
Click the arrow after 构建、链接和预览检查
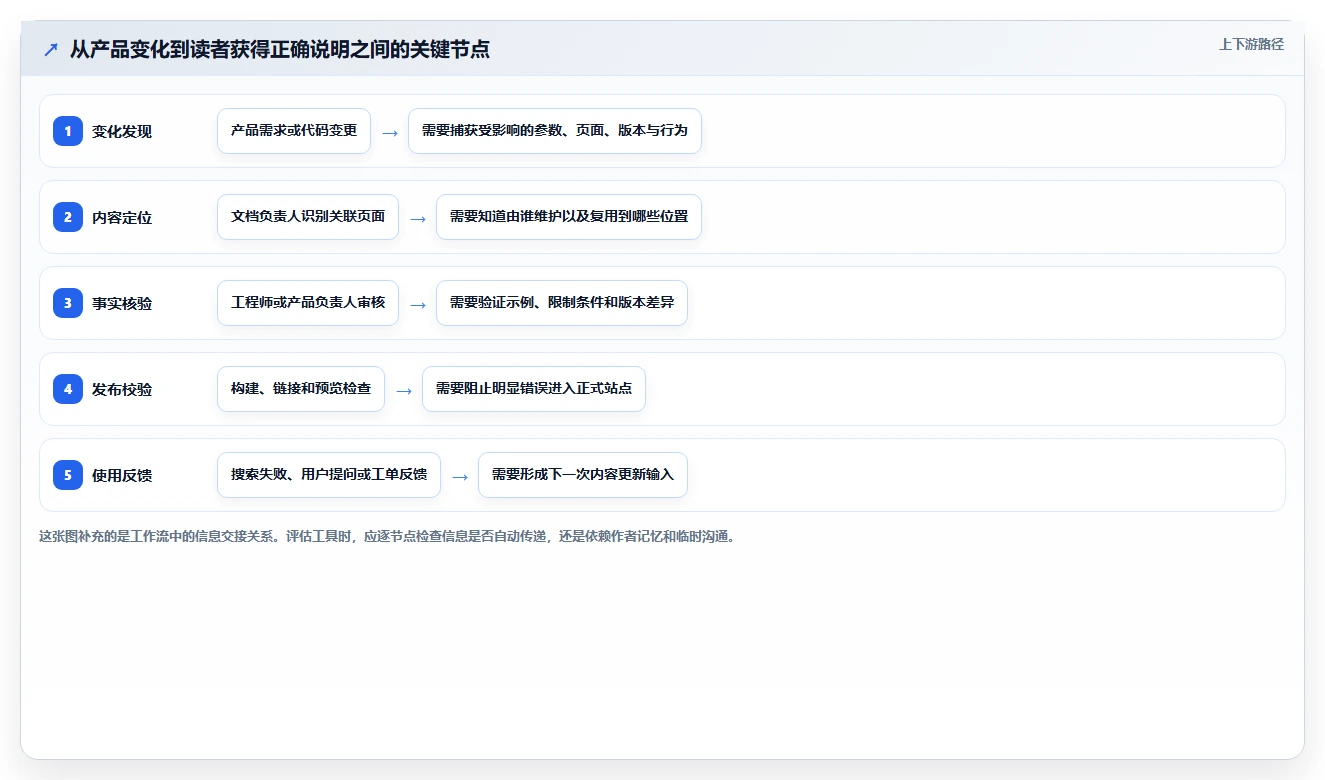[404, 390]
